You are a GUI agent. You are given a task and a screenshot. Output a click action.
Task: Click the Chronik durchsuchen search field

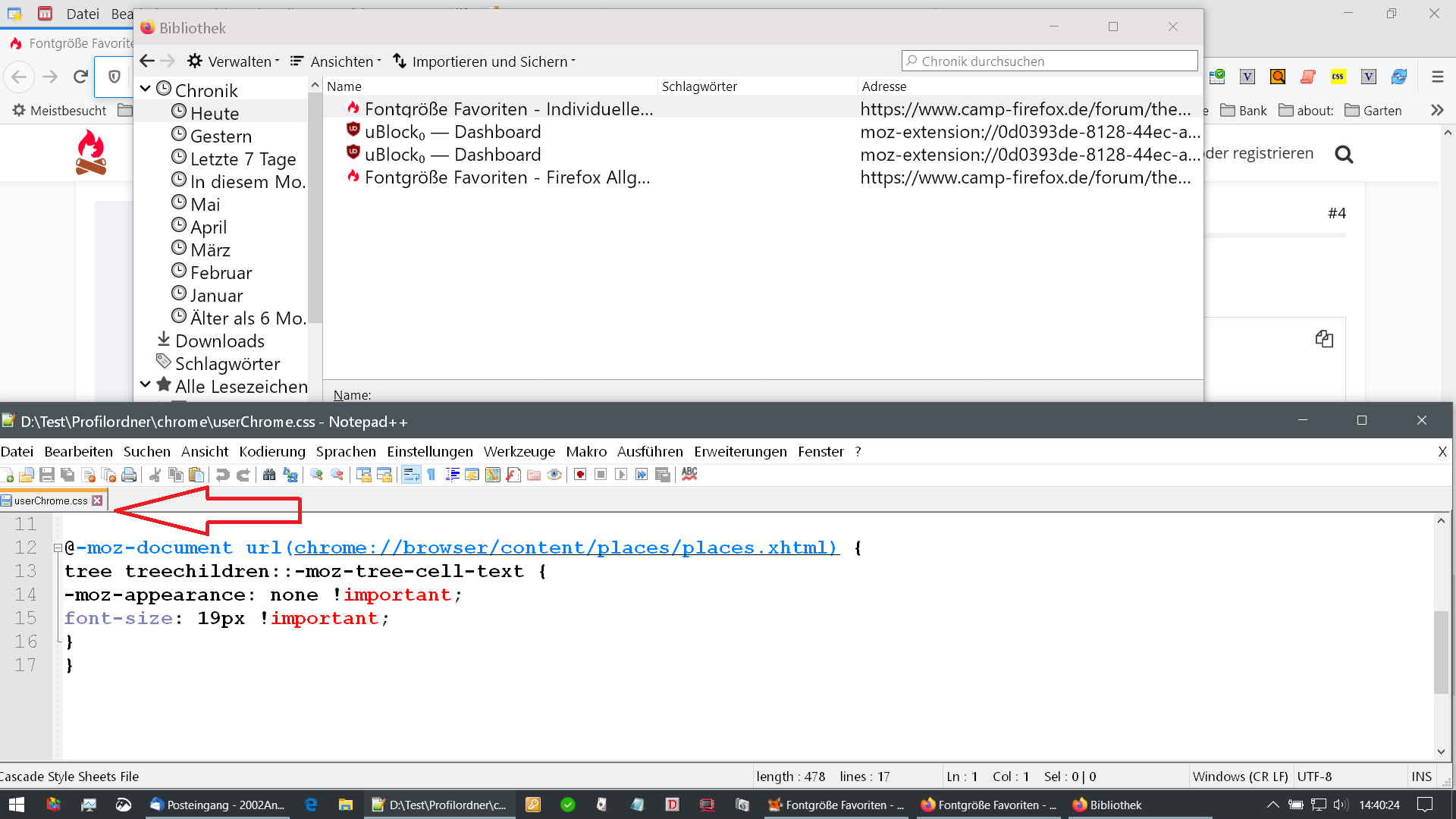point(1050,61)
